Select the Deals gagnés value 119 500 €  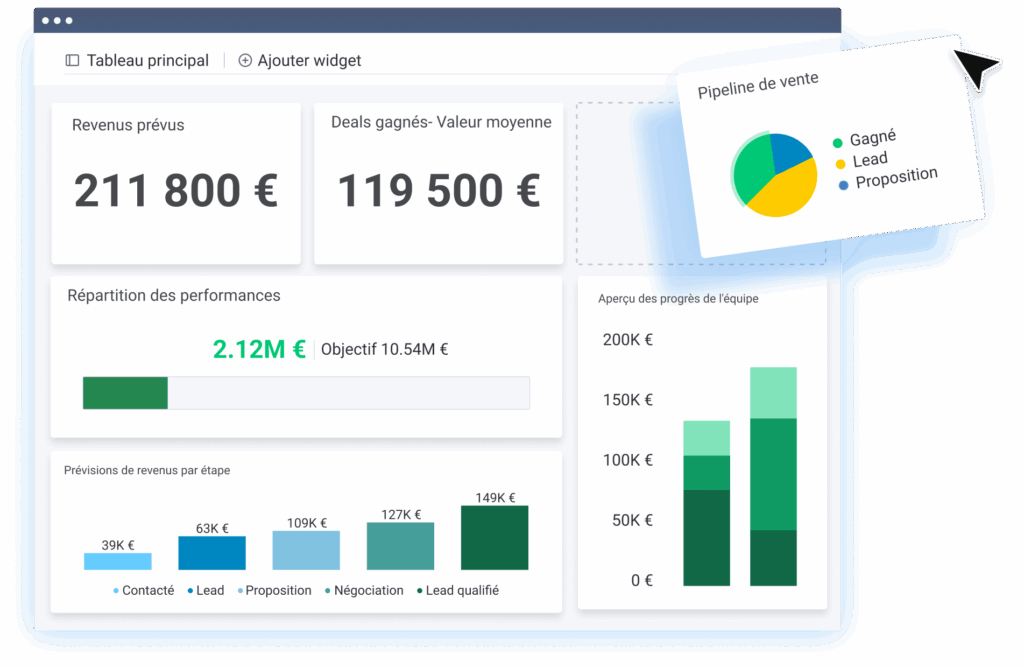pyautogui.click(x=439, y=191)
